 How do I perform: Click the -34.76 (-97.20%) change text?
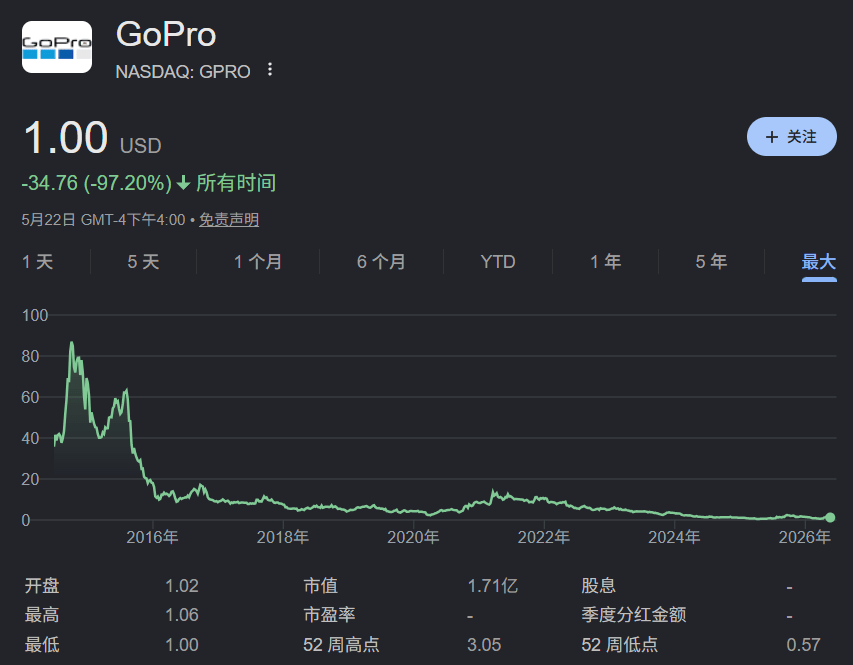[96, 183]
